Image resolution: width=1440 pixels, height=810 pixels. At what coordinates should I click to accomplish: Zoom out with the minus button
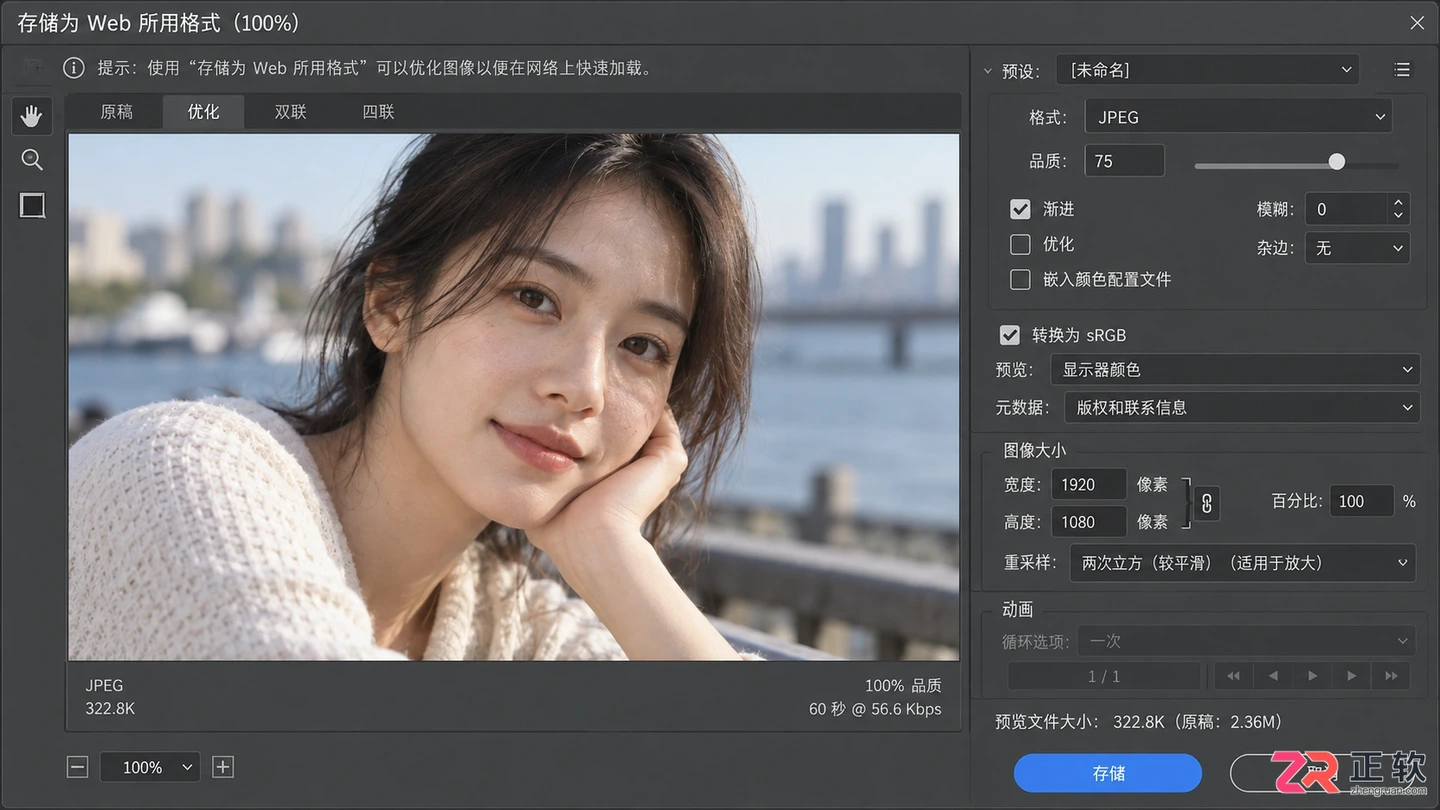pos(77,767)
